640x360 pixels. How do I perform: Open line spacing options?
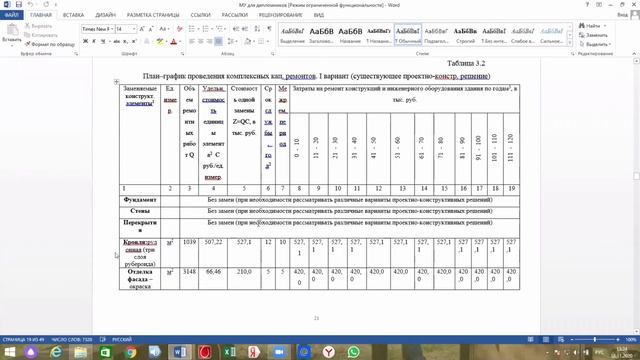tap(232, 41)
